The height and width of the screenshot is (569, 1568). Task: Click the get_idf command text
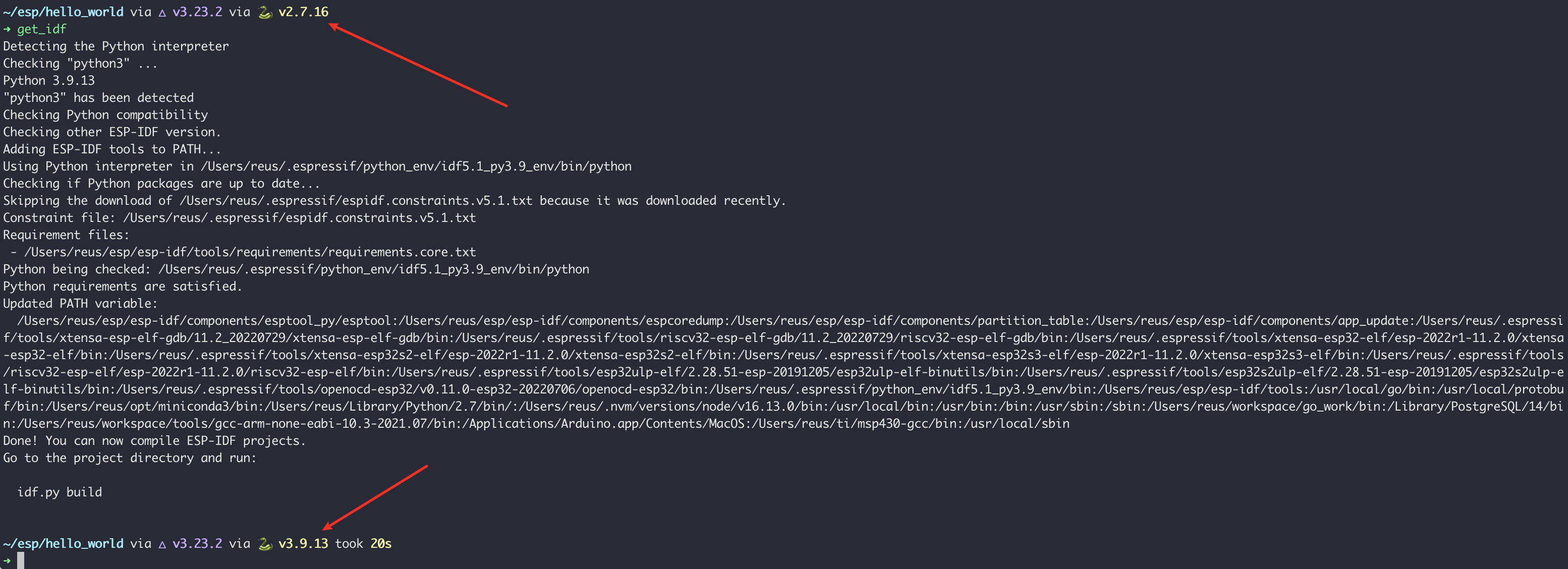[41, 29]
